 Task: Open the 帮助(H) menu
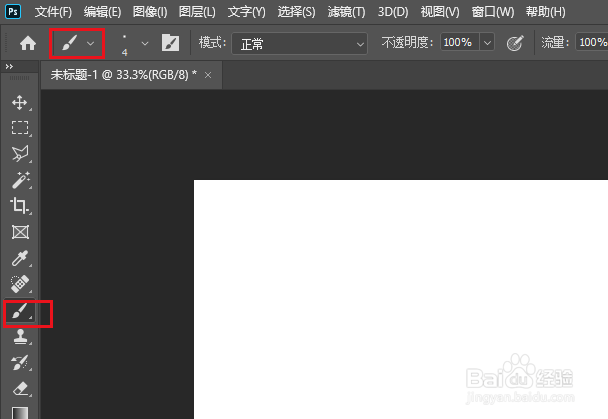[x=545, y=12]
